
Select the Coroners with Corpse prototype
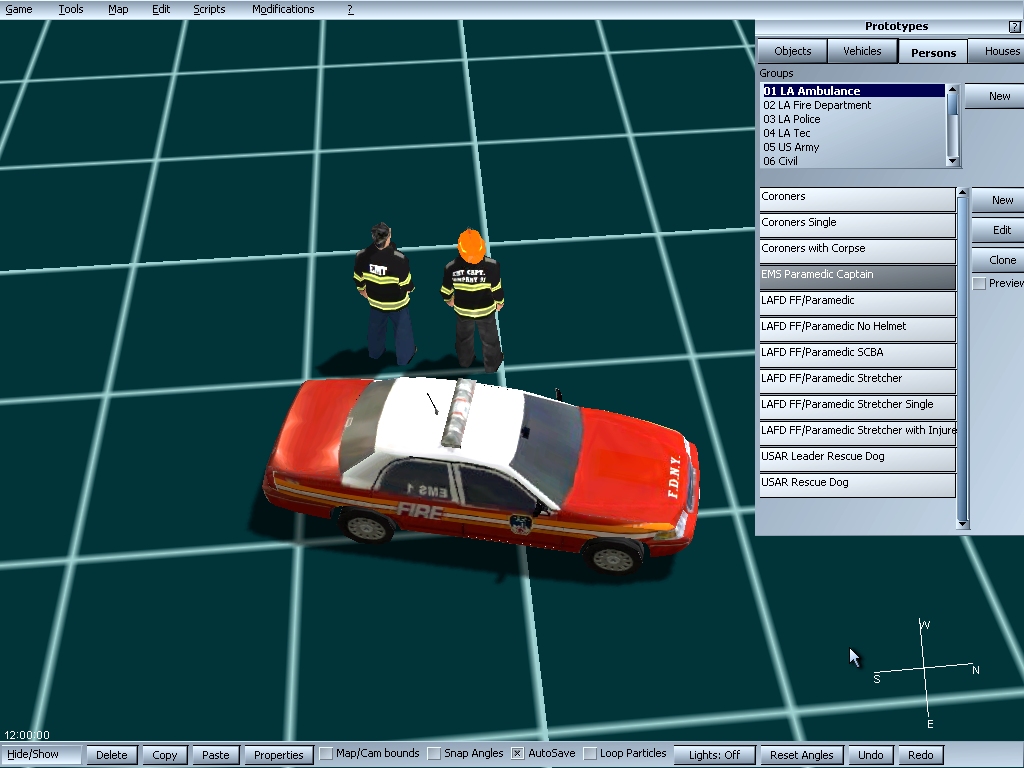857,251
